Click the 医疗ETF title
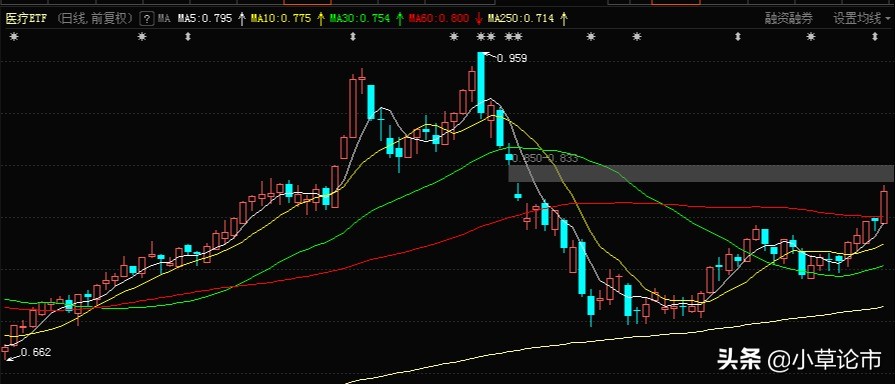Screen dimensions: 895x384 [x=26, y=19]
